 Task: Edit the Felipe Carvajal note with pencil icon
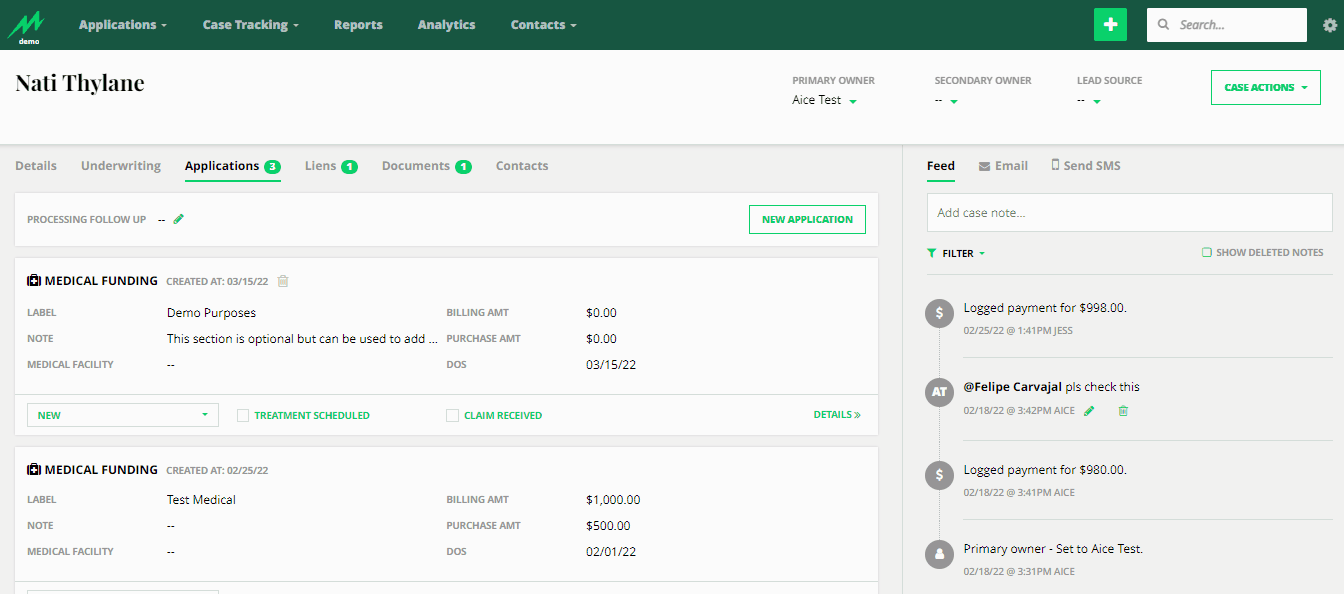(1090, 410)
